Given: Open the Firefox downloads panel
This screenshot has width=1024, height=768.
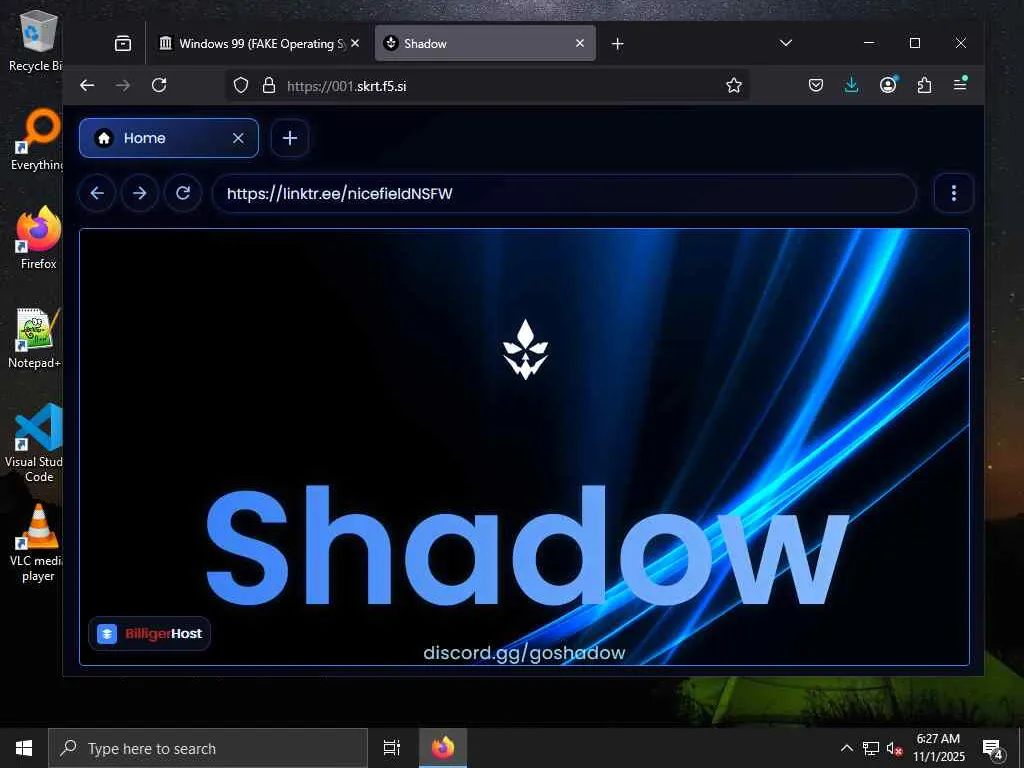Looking at the screenshot, I should 852,85.
